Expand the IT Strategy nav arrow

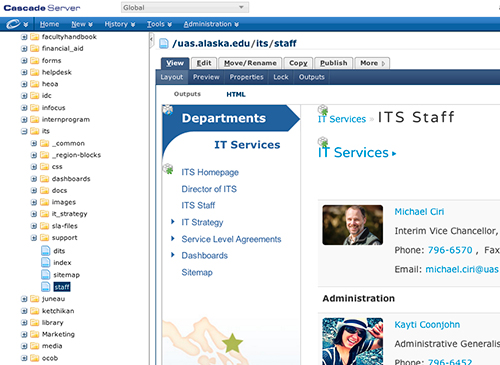[x=173, y=222]
